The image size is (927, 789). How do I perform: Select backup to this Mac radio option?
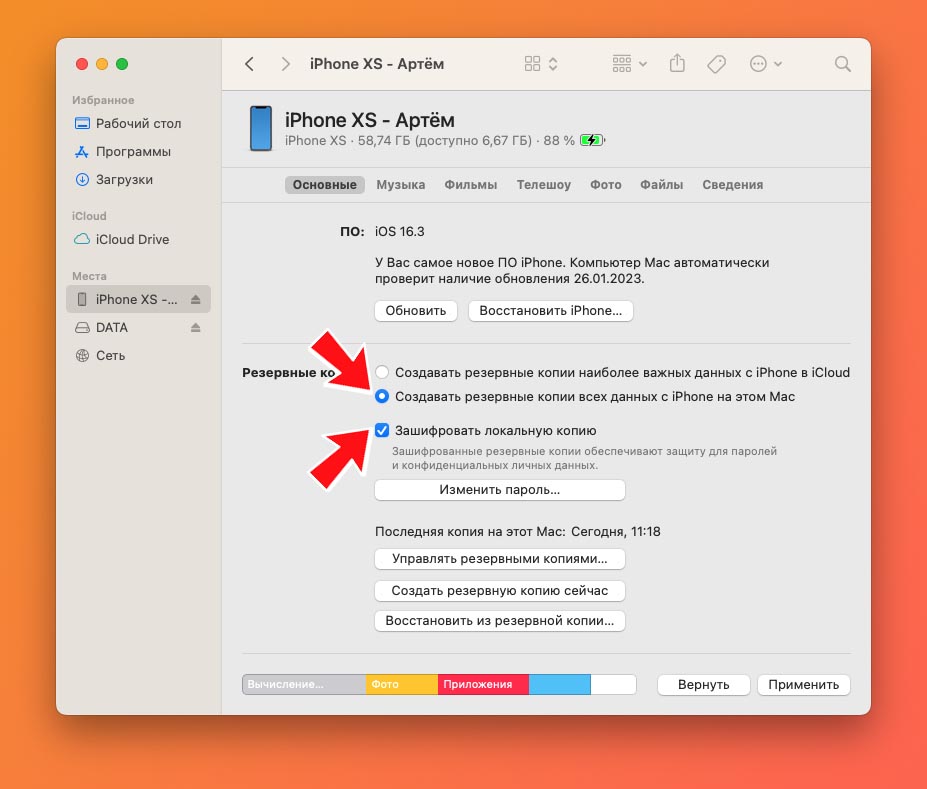coord(382,396)
